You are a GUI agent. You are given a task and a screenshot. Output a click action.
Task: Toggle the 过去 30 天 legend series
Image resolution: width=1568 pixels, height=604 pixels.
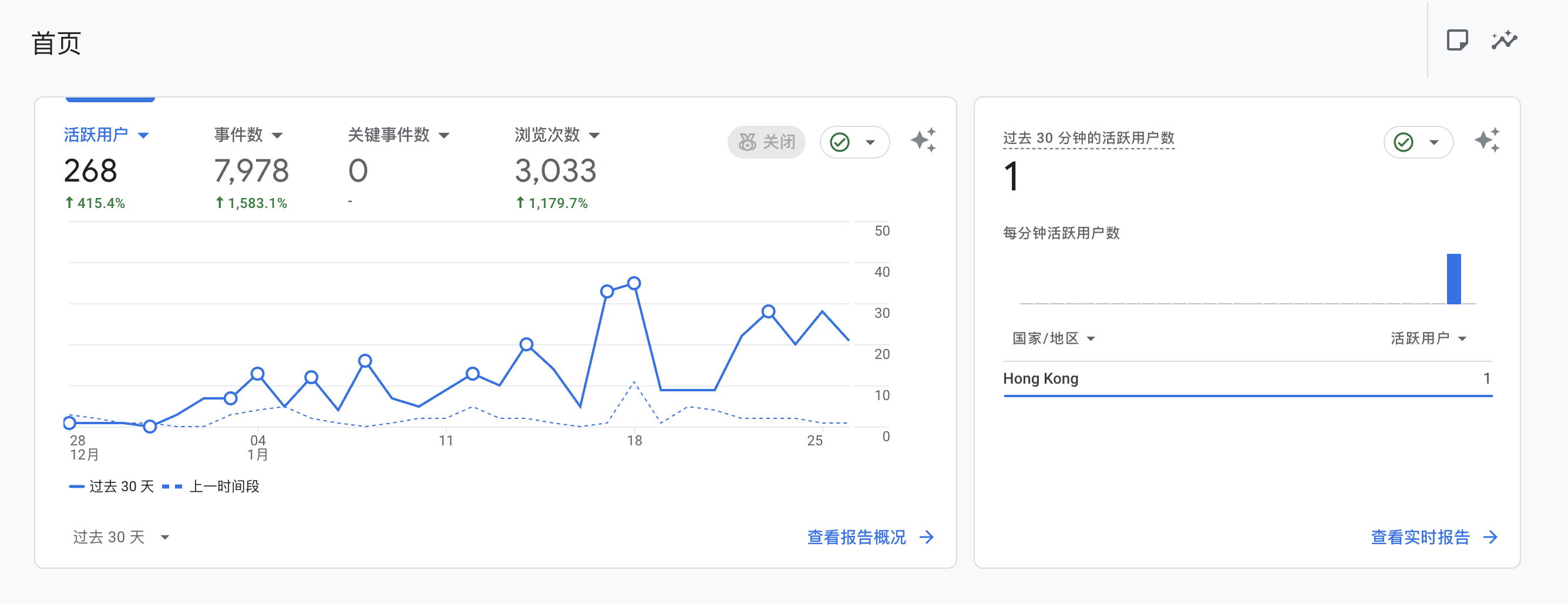point(112,486)
